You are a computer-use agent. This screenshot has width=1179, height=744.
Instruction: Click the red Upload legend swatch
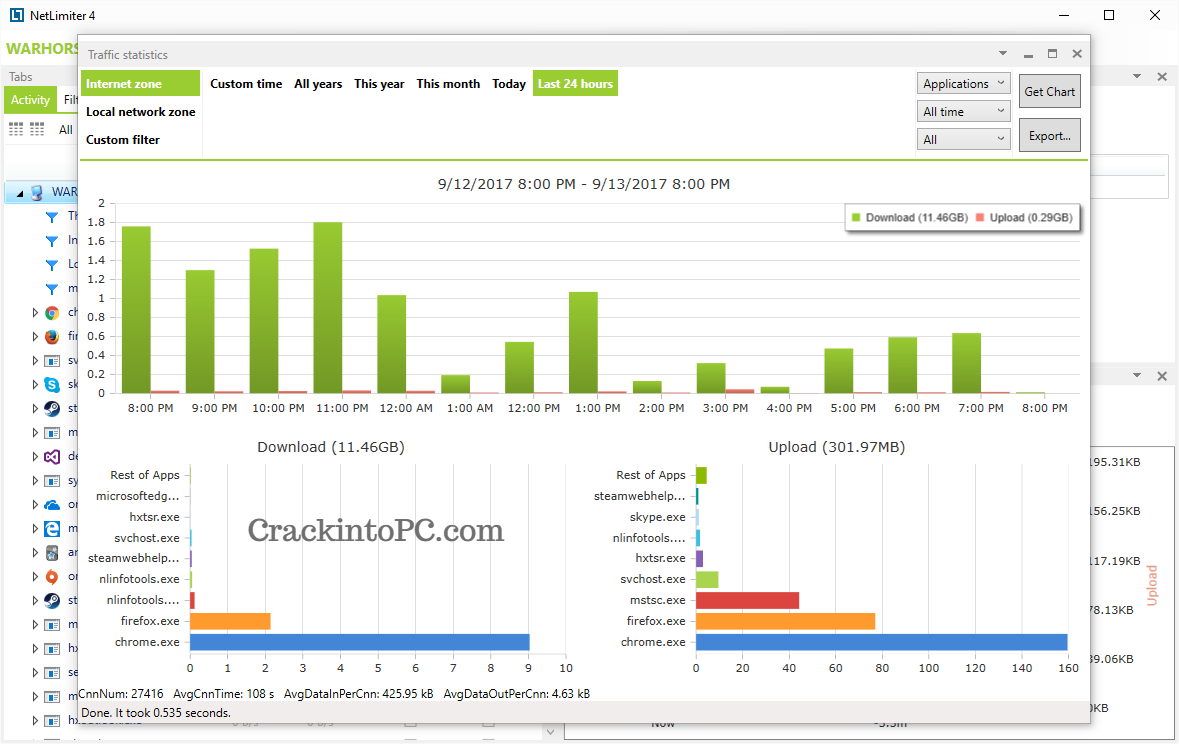tap(980, 217)
